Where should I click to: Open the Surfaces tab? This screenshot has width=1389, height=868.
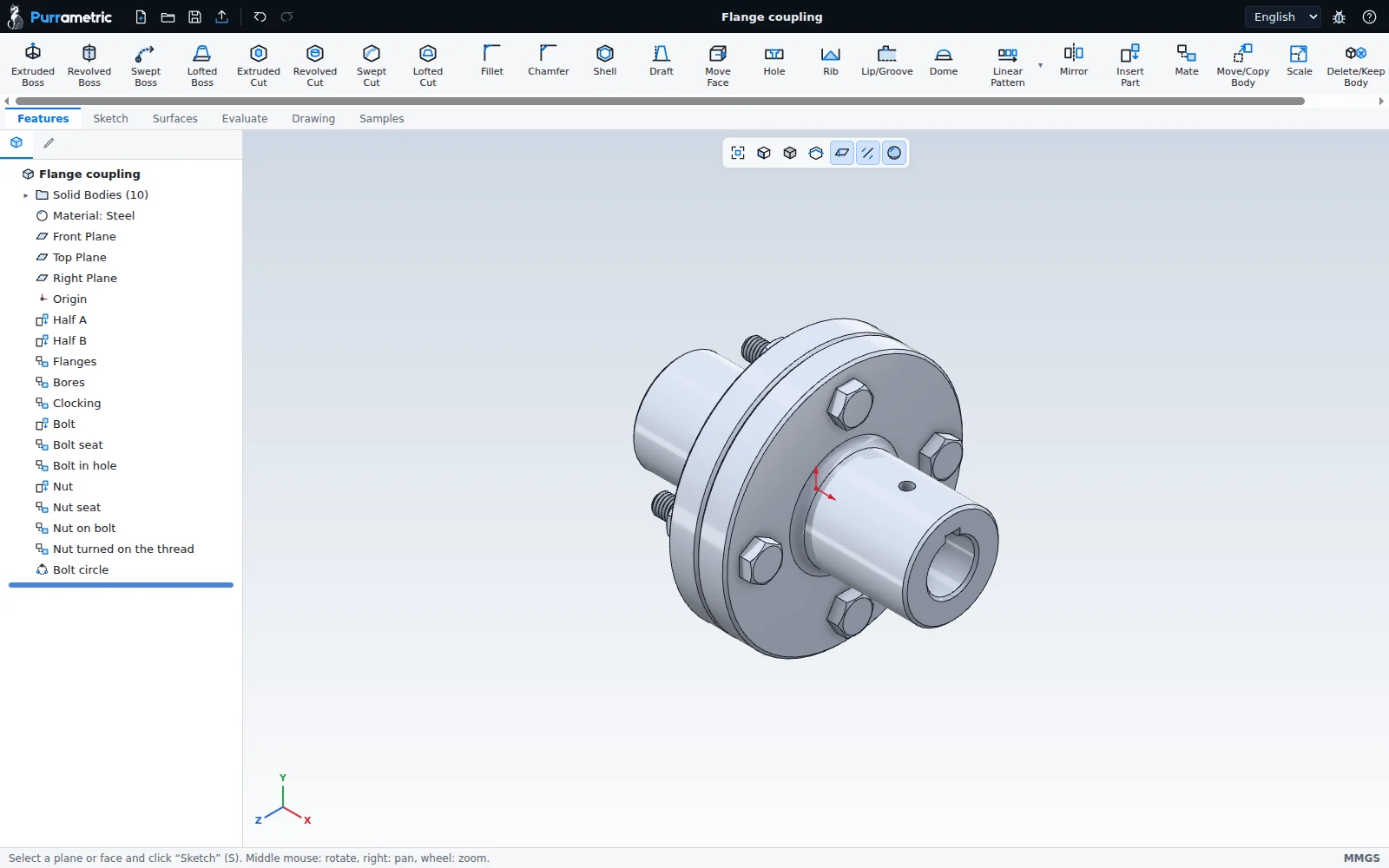click(x=174, y=118)
